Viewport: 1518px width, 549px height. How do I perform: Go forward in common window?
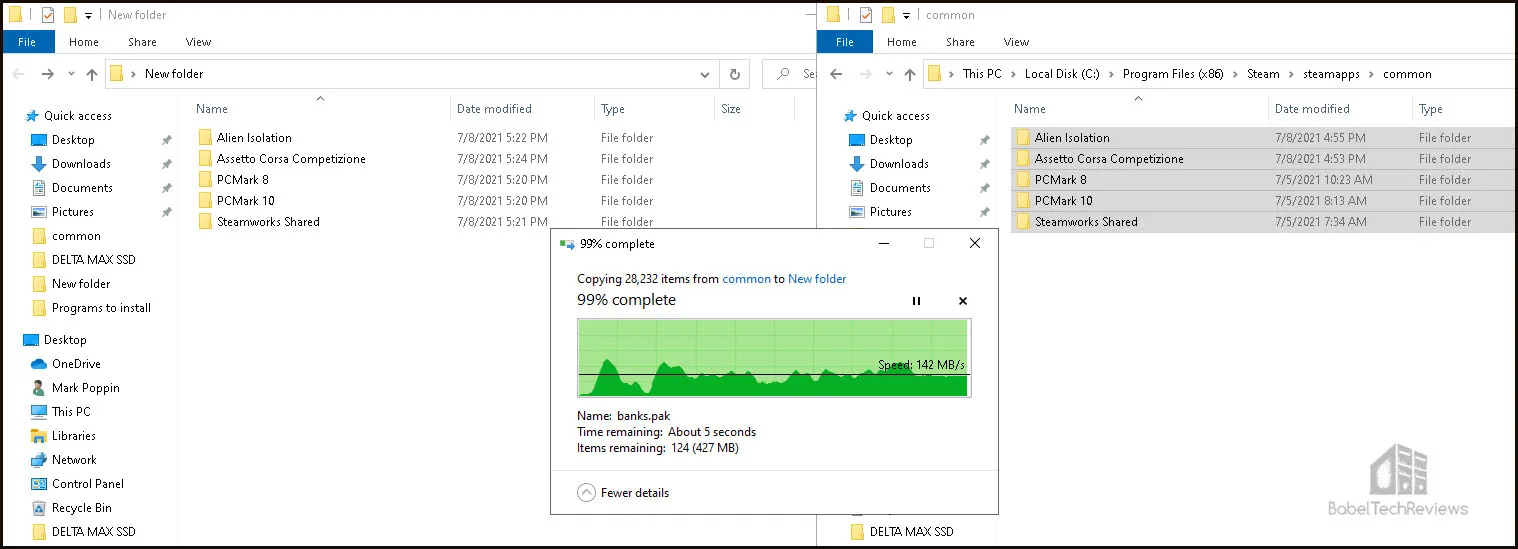[x=865, y=74]
